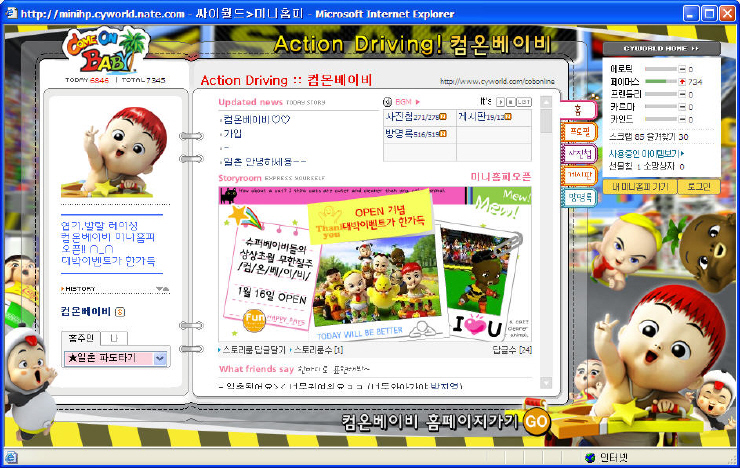Open news item 컴온베이비♡♡
Viewport: 740px width, 468px height.
[x=257, y=120]
